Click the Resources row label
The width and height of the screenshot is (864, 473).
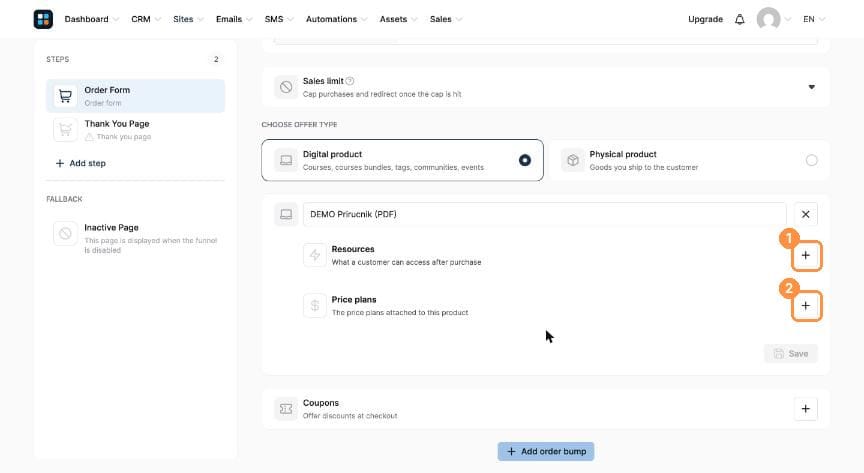pos(353,249)
